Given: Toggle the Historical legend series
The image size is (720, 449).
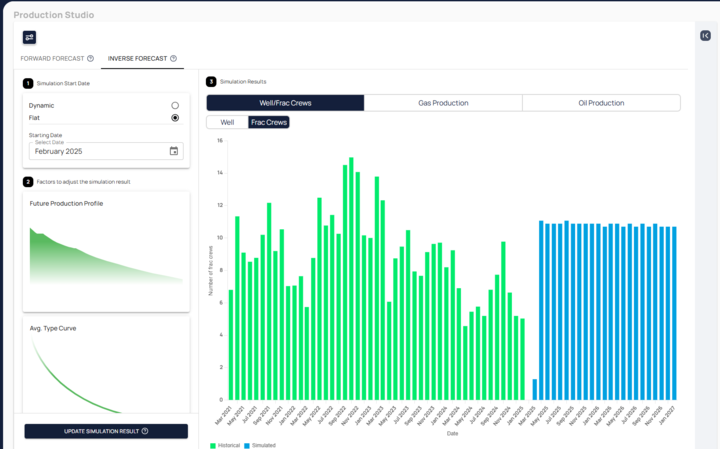Looking at the screenshot, I should click(x=225, y=444).
